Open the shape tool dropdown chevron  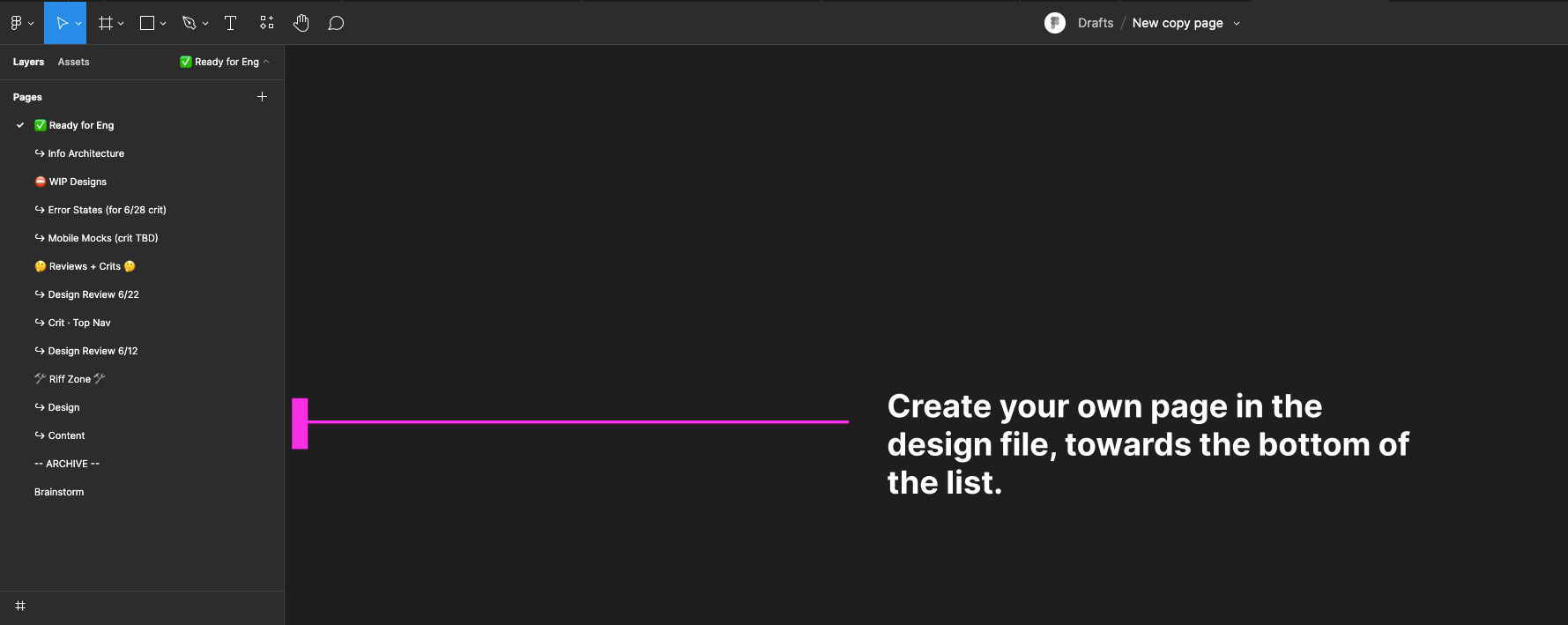[161, 22]
